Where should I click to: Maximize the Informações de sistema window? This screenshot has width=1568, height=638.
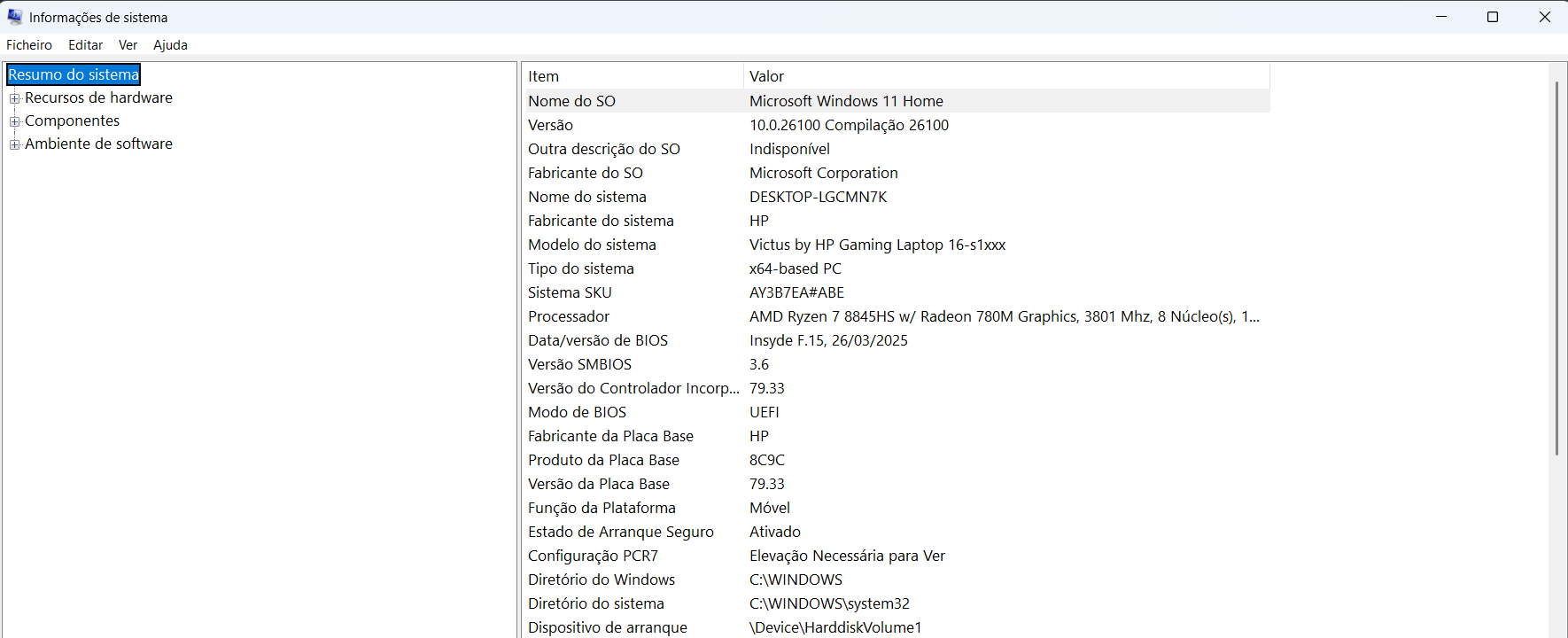tap(1493, 17)
